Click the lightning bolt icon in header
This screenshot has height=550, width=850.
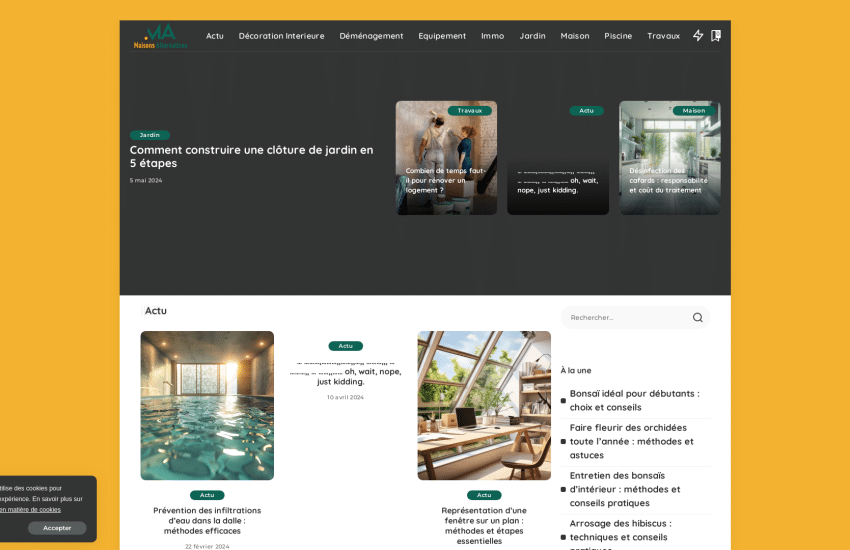coord(698,36)
